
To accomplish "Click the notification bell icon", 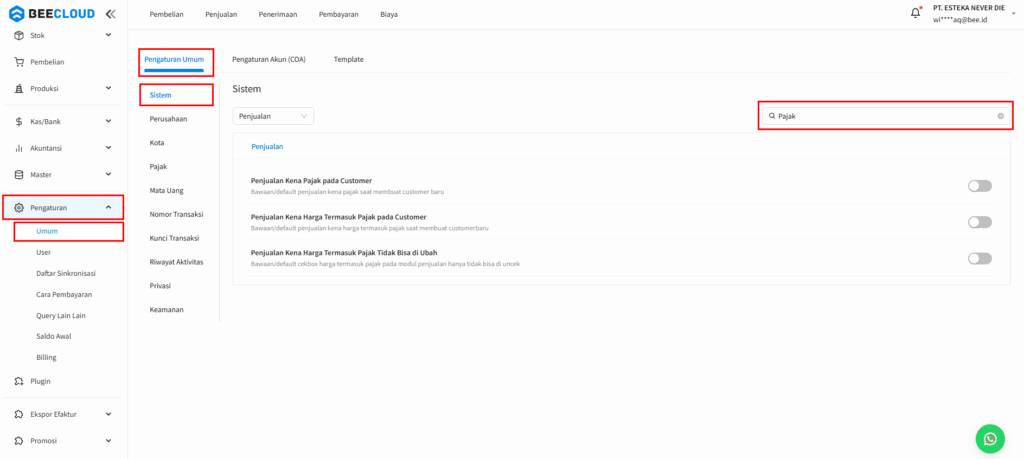I will 915,13.
